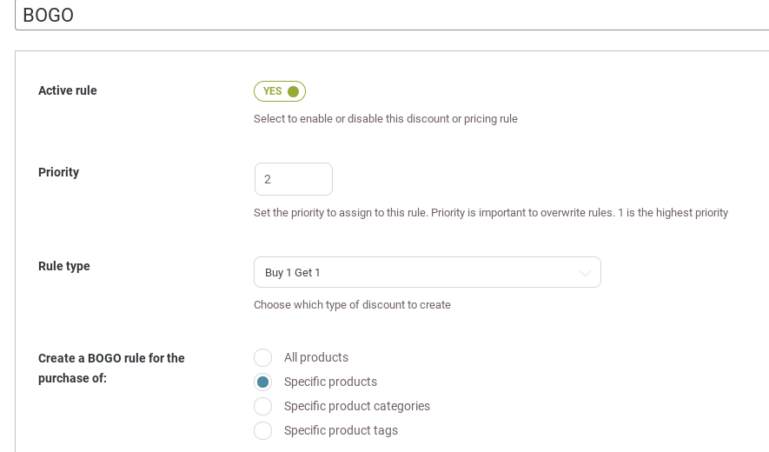The image size is (769, 452).
Task: Focus the Priority number input
Action: (293, 180)
